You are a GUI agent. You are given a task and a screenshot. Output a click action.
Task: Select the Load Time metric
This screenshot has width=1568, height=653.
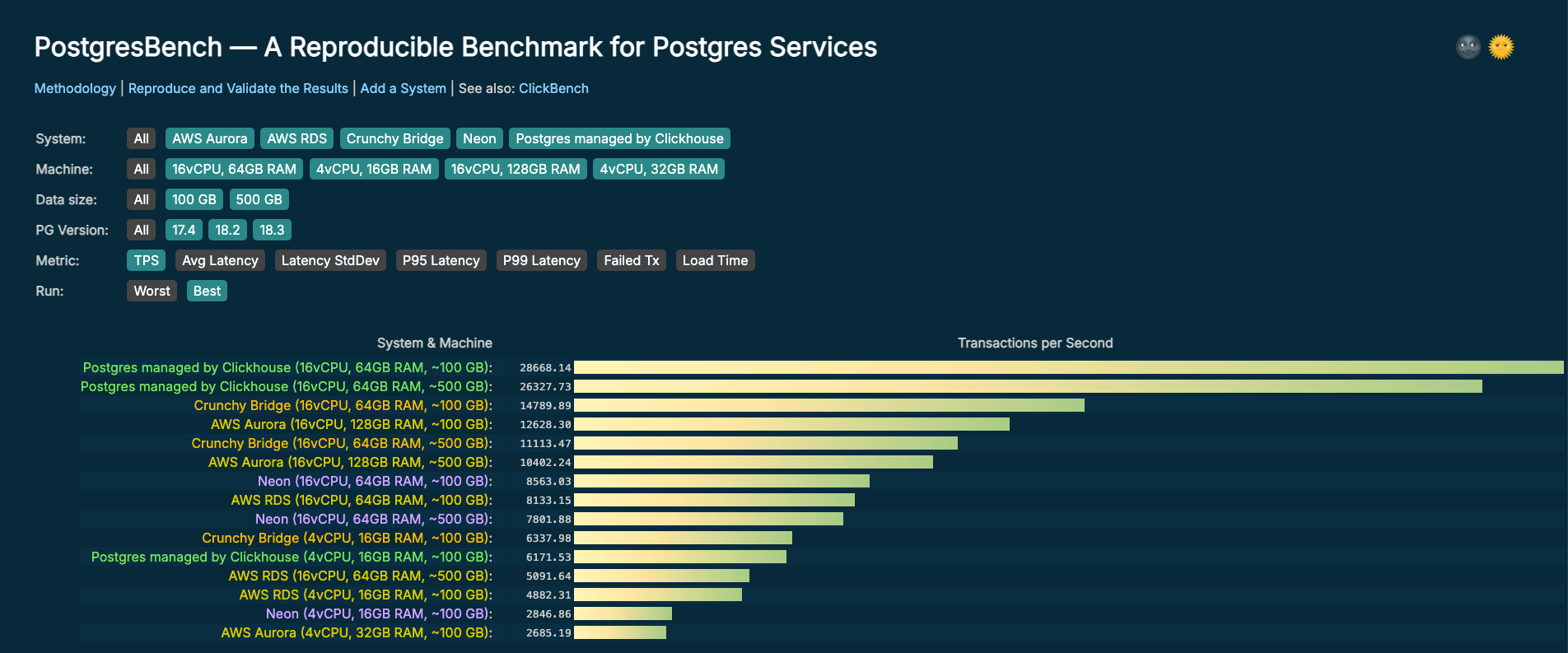click(715, 260)
